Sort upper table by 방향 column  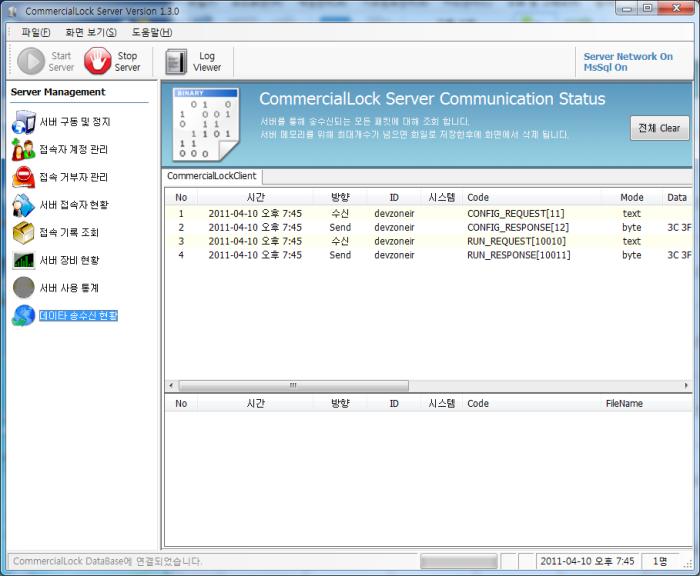tap(340, 197)
